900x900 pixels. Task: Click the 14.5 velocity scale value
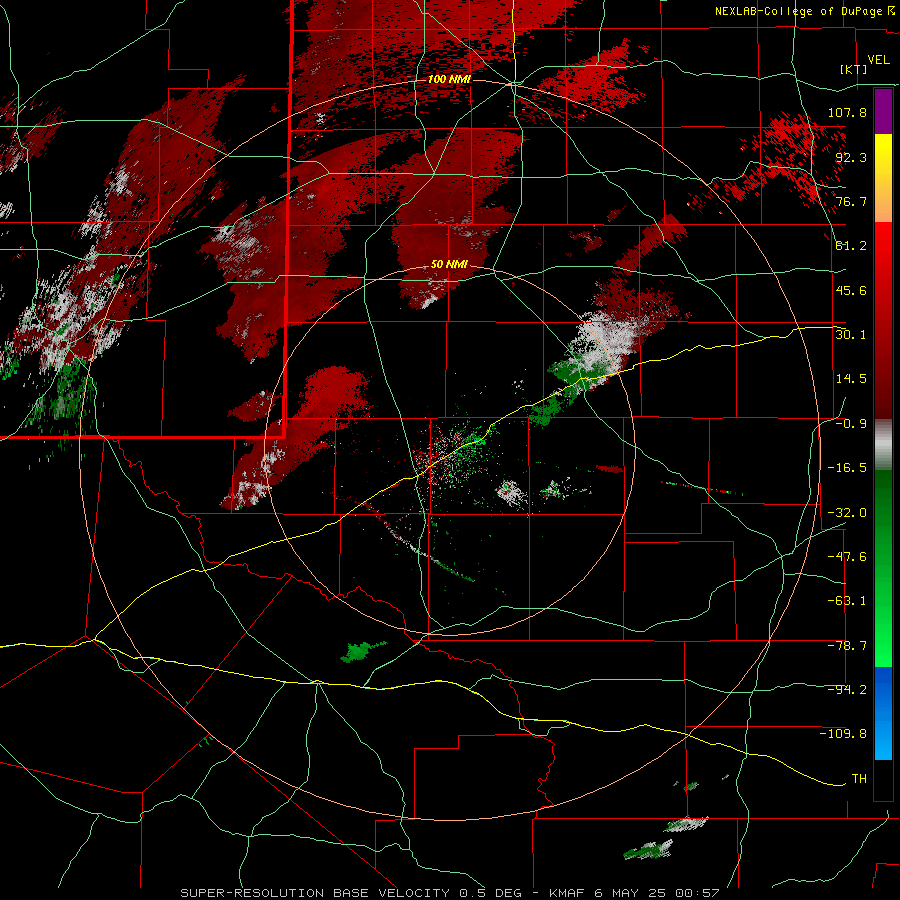click(x=851, y=379)
